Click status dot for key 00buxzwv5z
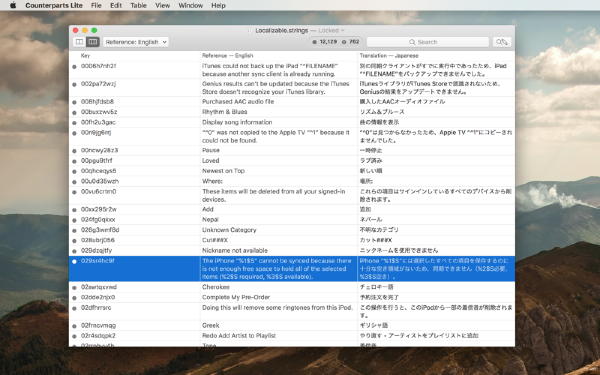The width and height of the screenshot is (600, 375). [x=74, y=112]
